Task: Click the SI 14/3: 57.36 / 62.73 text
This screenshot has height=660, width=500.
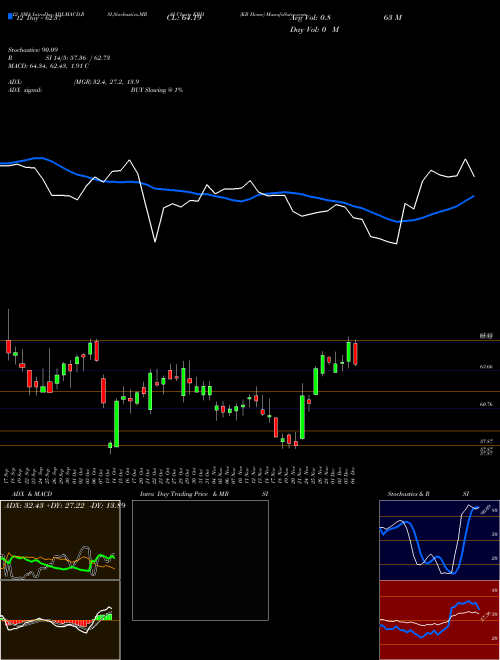Action: [x=78, y=58]
